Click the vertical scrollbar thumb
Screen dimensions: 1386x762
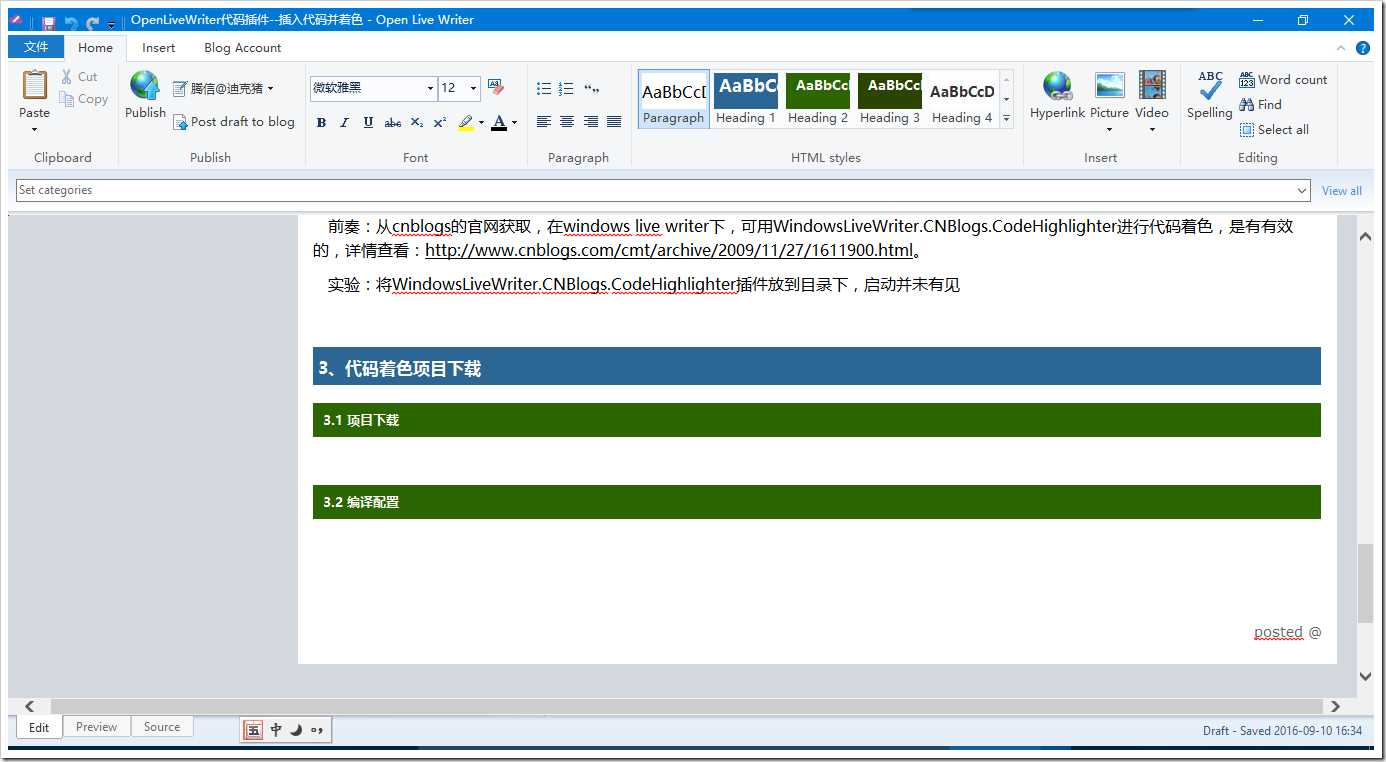point(1366,583)
